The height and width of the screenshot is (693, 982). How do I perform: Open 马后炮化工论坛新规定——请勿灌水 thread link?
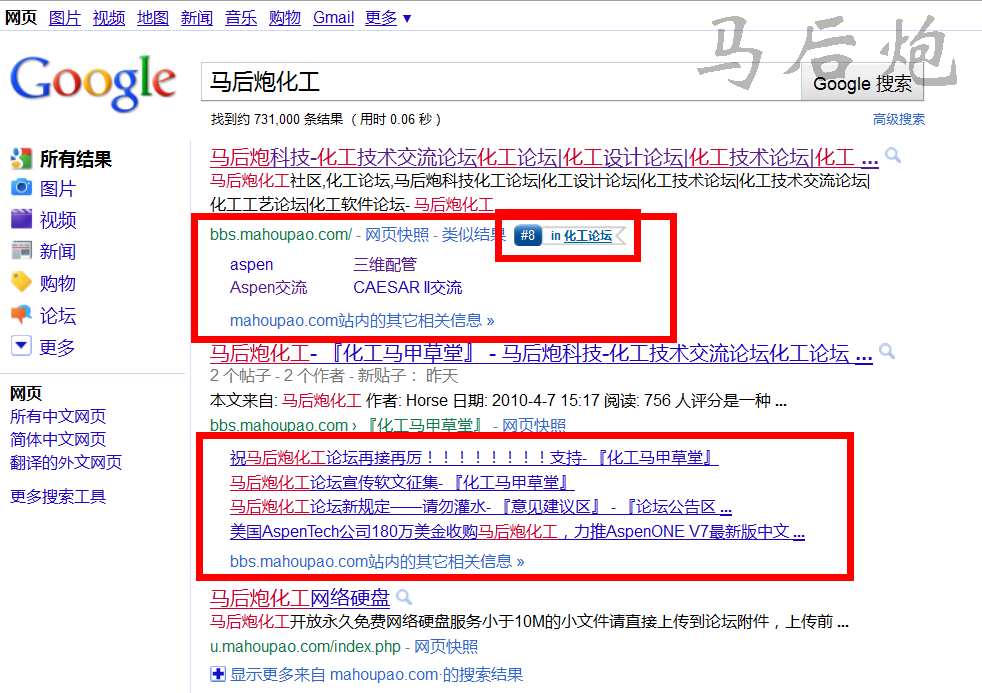tap(481, 506)
